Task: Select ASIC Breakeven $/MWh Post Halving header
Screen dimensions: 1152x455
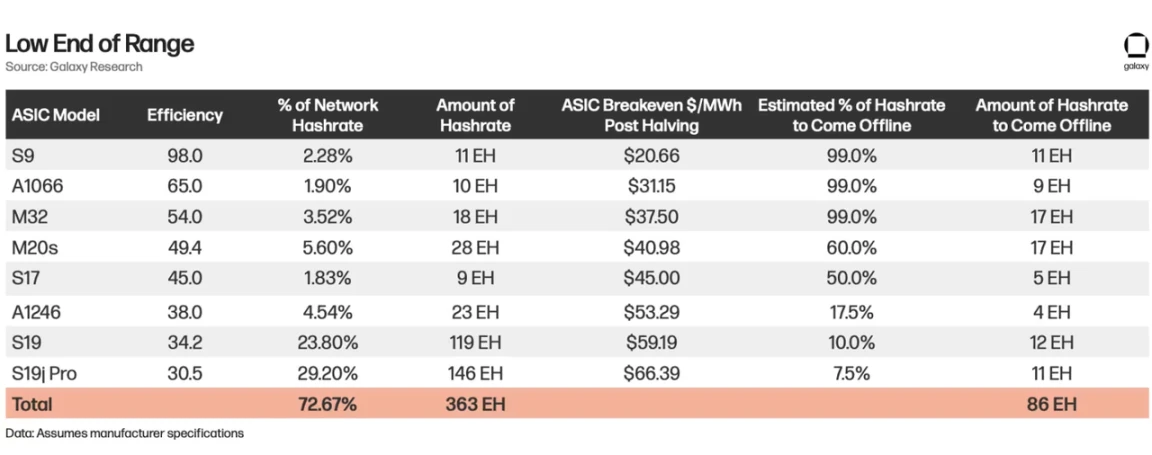Action: coord(651,115)
